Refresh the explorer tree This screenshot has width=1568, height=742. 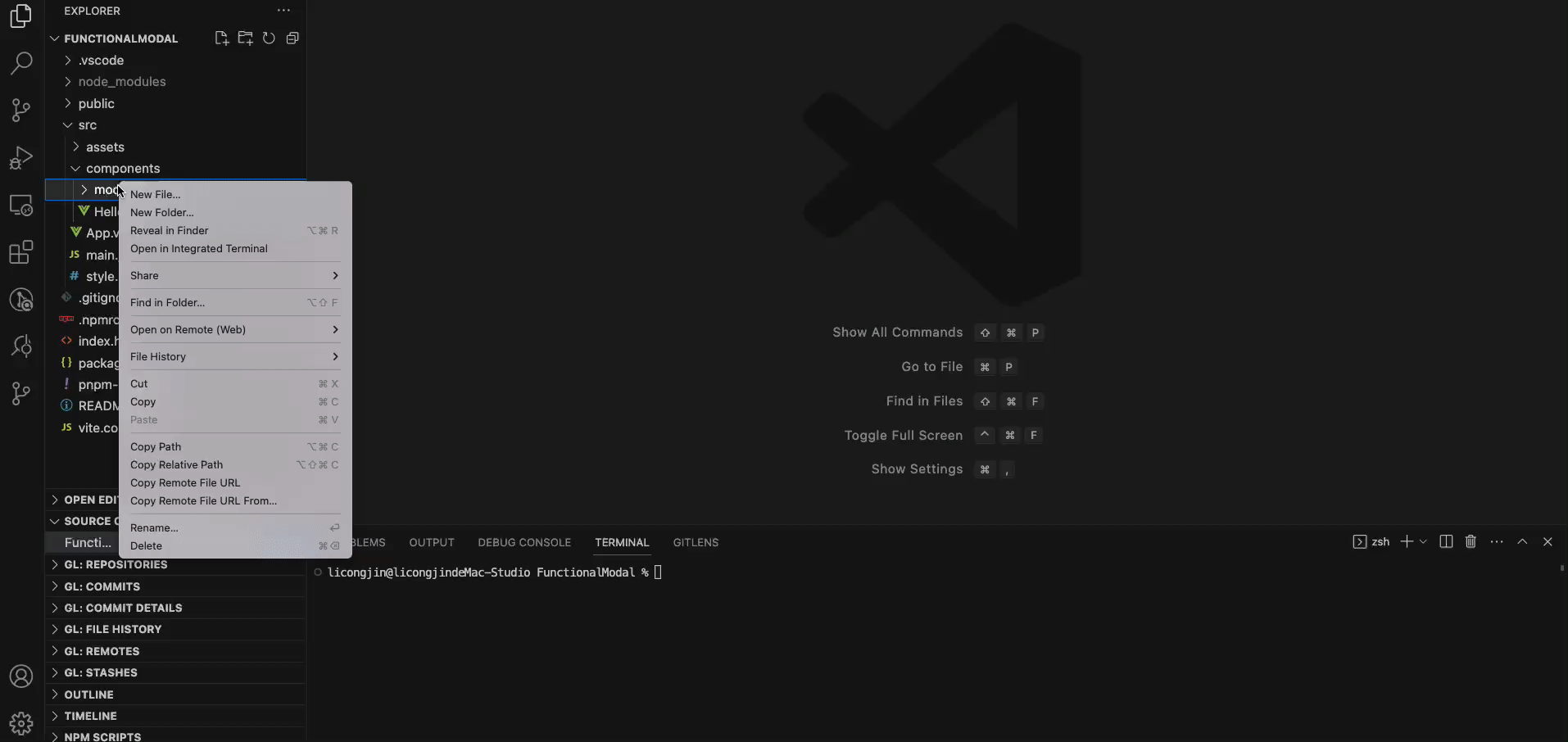click(x=269, y=38)
